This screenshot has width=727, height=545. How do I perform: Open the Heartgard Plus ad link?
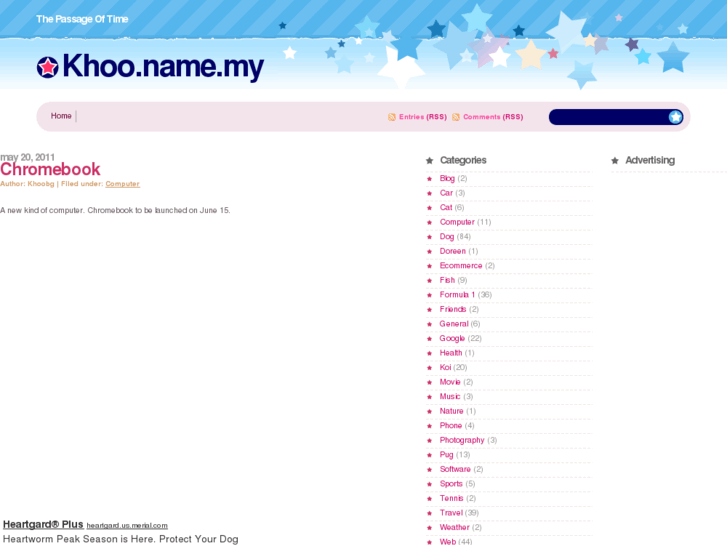[43, 525]
